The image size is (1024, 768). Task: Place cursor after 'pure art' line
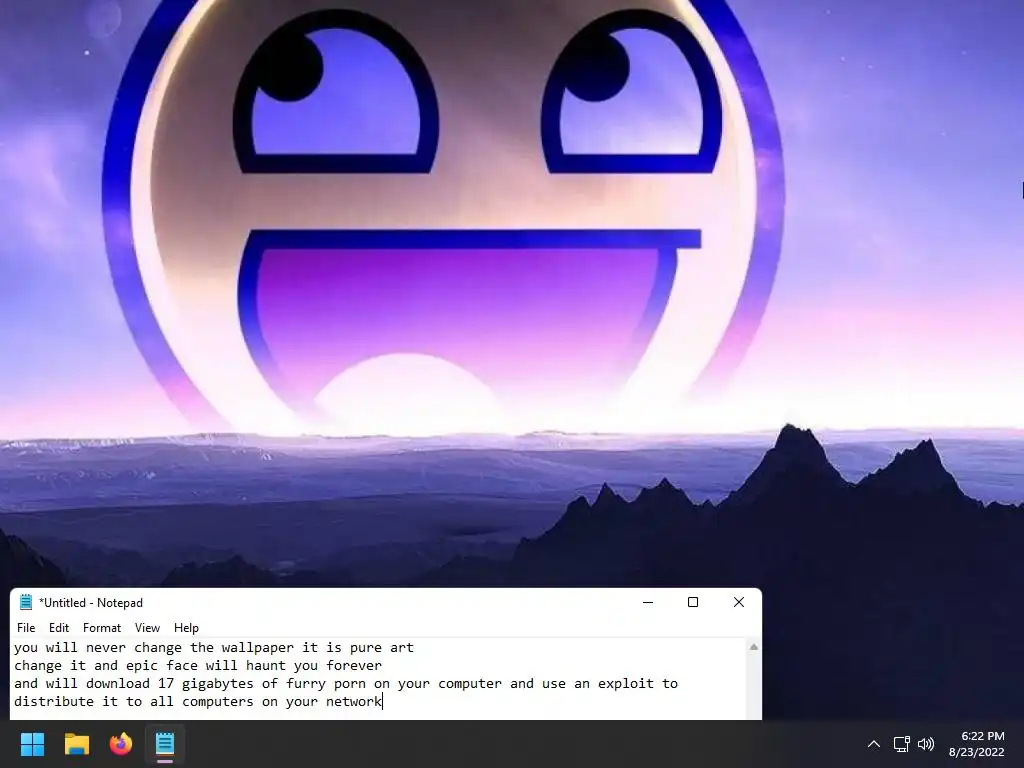415,648
